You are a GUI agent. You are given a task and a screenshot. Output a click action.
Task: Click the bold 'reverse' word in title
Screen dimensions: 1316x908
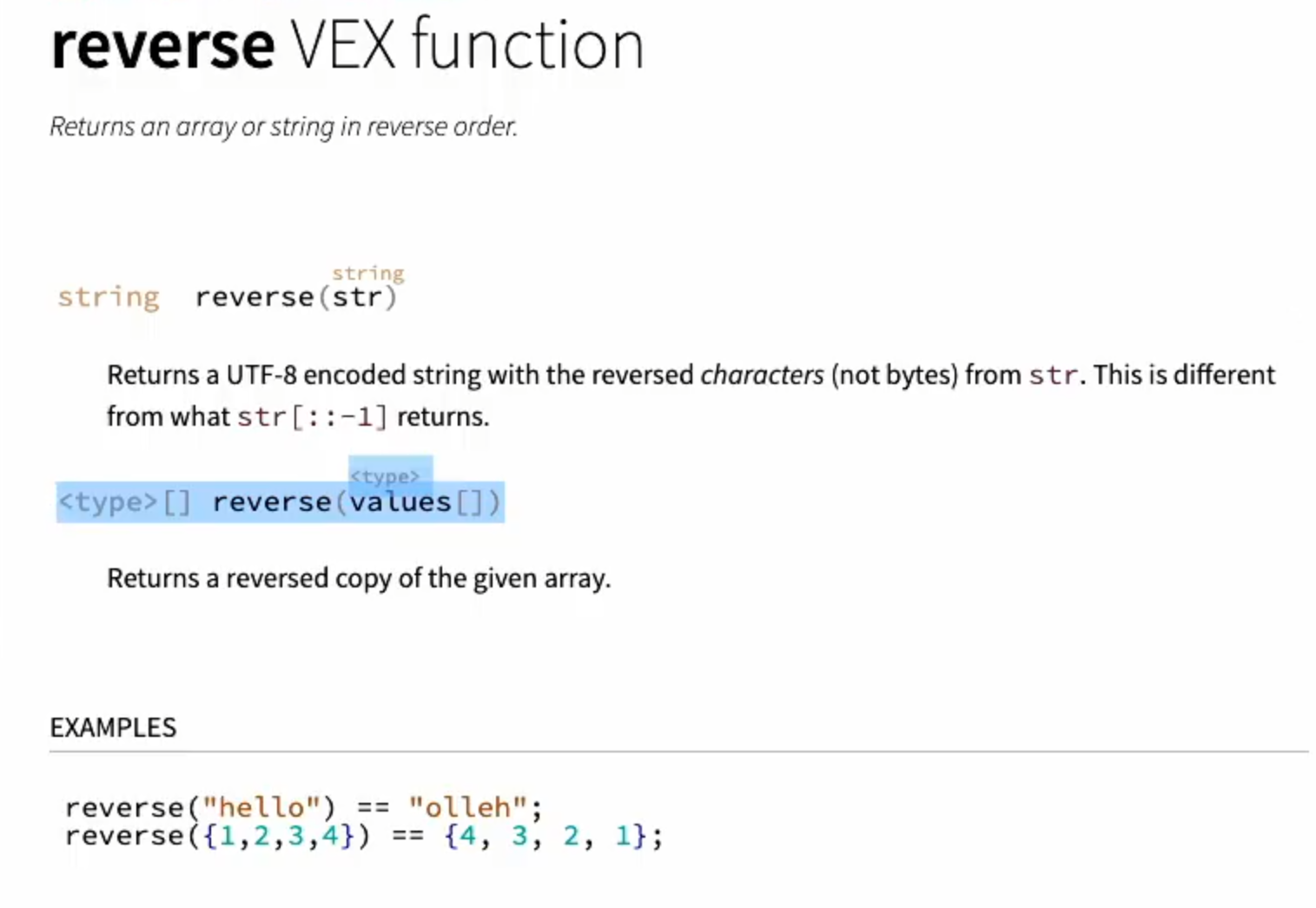click(x=163, y=46)
